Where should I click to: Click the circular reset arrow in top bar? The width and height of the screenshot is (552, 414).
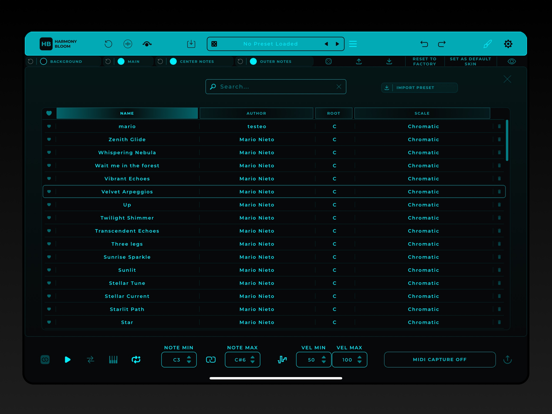(108, 44)
